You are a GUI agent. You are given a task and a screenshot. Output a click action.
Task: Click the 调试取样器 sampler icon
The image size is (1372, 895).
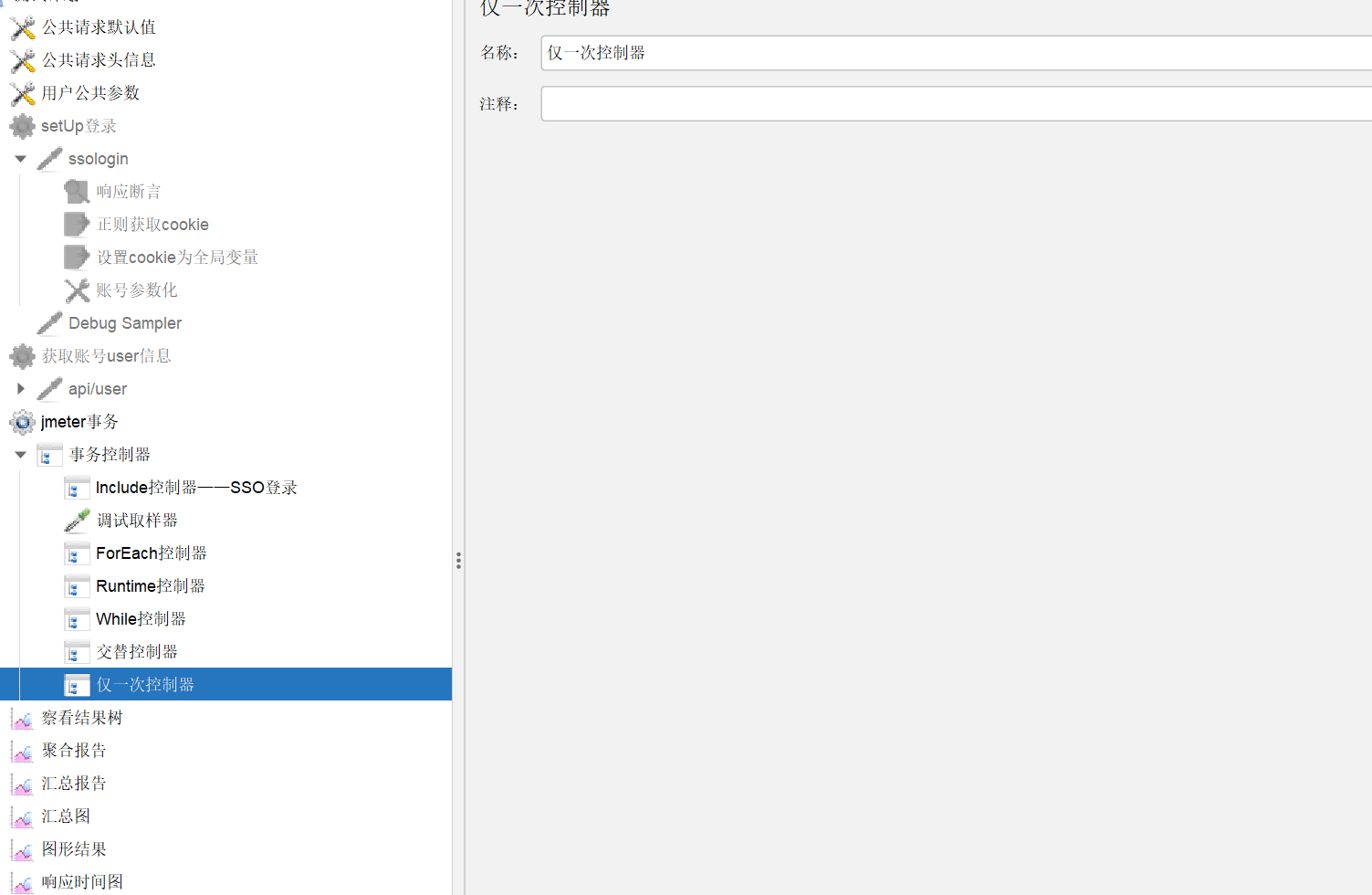click(78, 521)
